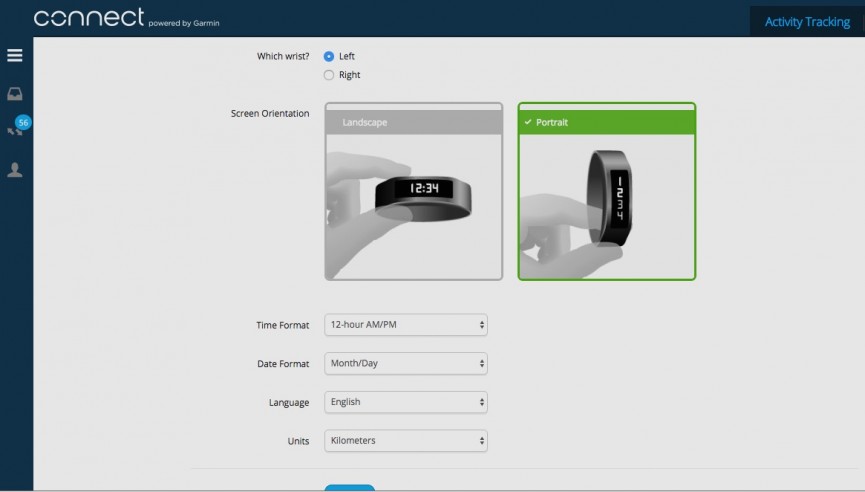Click the Units label text
The height and width of the screenshot is (492, 865).
[298, 441]
